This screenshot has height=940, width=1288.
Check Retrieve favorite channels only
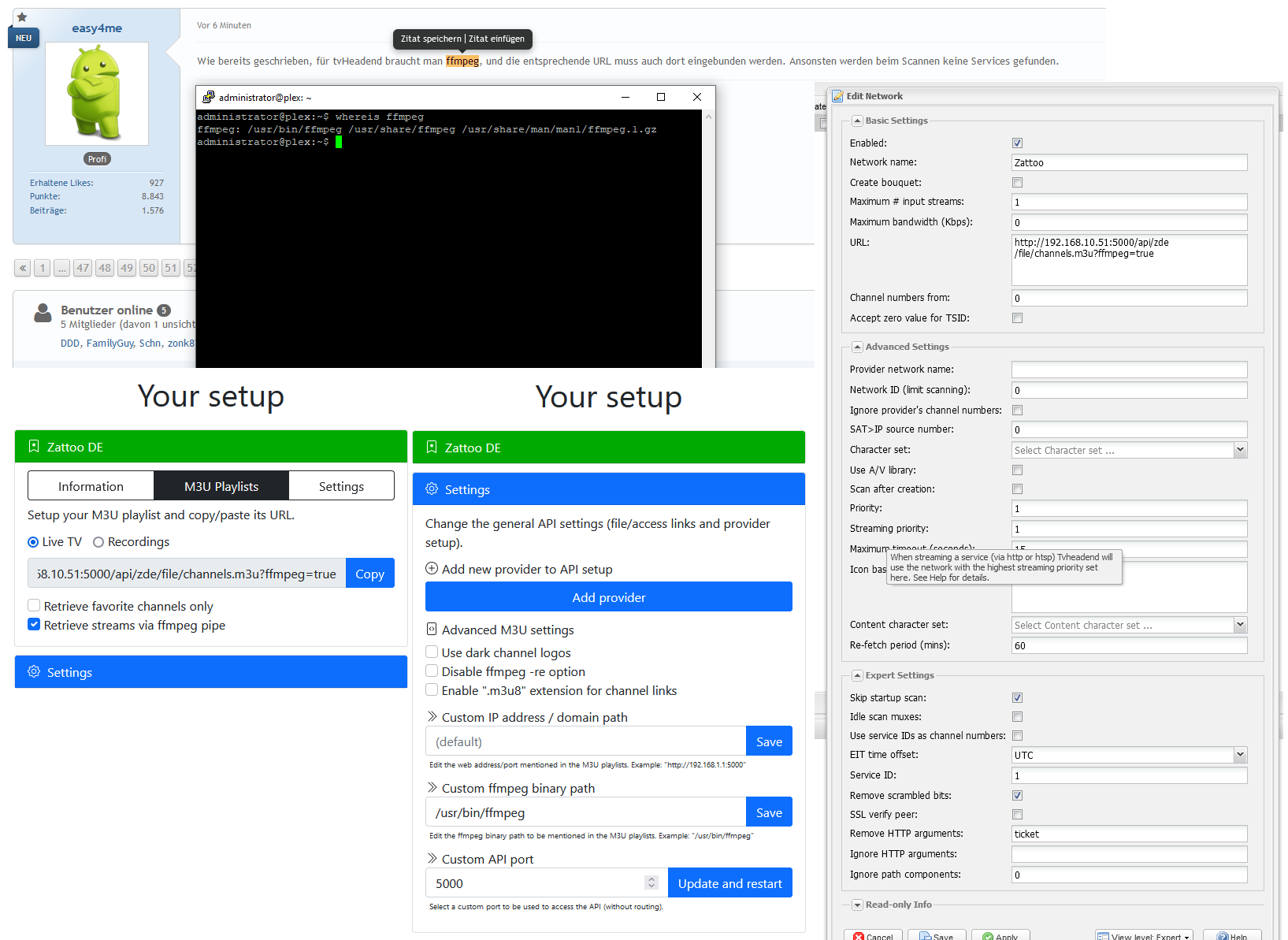(x=34, y=605)
